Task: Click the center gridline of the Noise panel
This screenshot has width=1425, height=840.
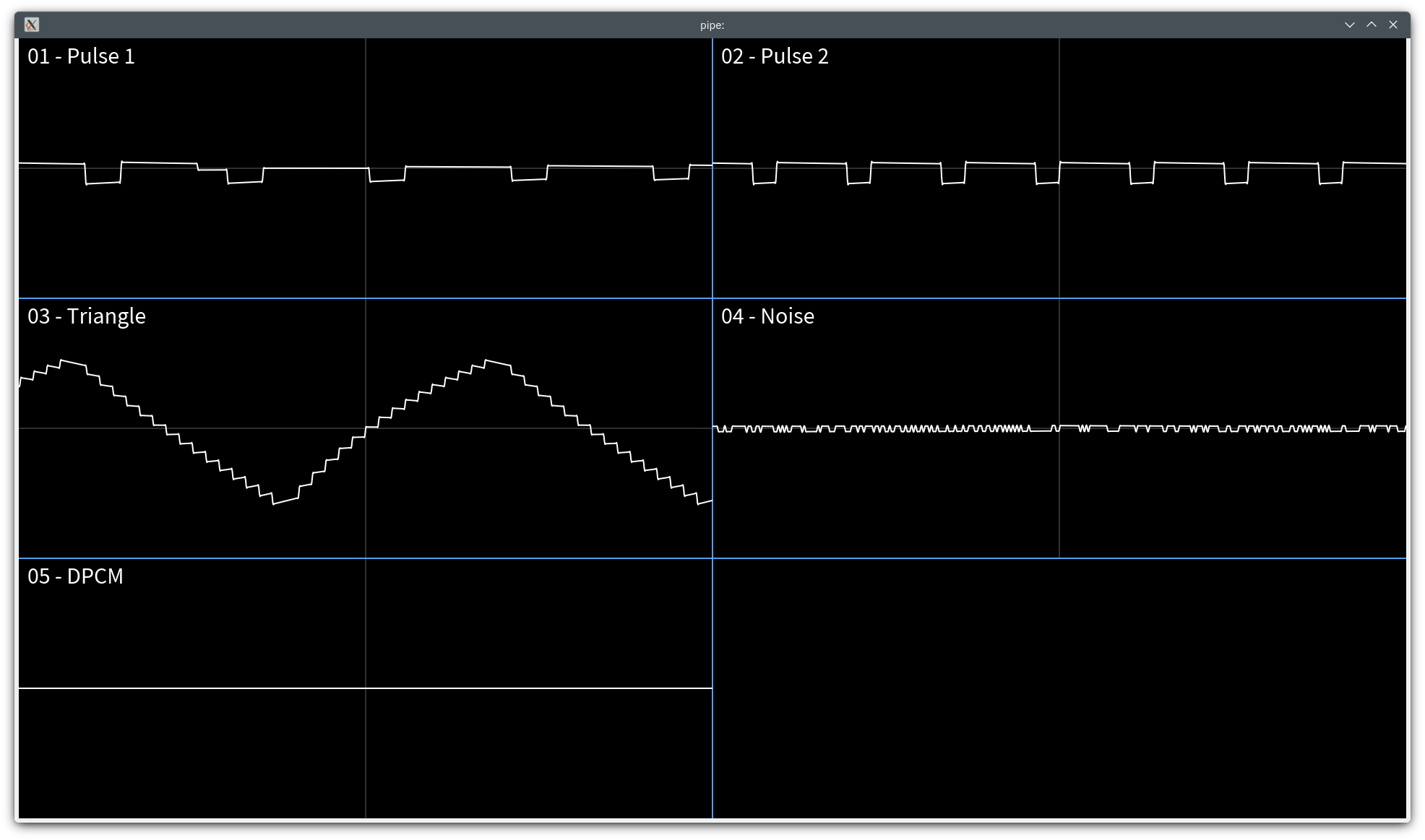Action: (1228, 428)
